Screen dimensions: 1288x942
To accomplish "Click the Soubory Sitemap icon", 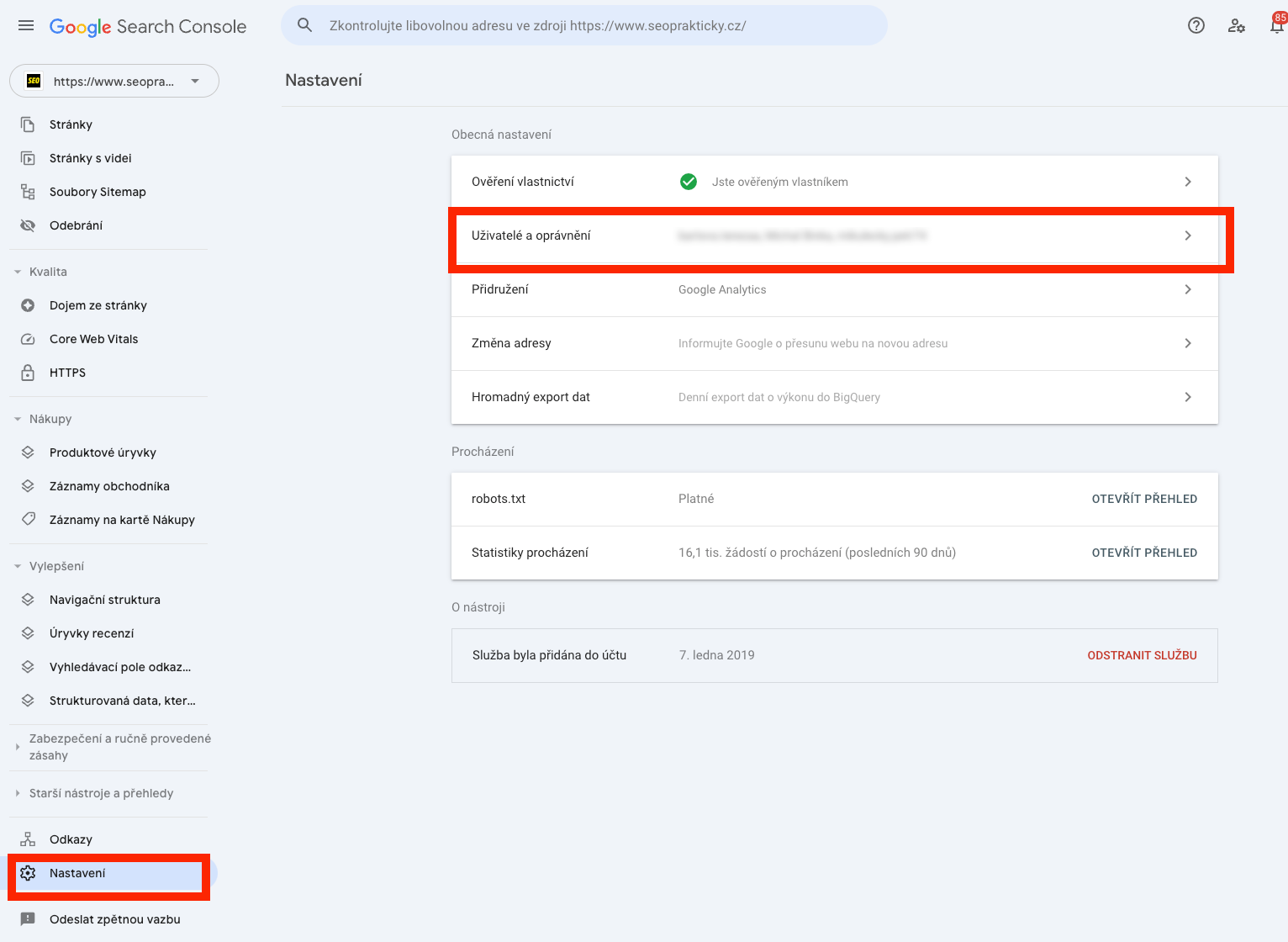I will [28, 192].
